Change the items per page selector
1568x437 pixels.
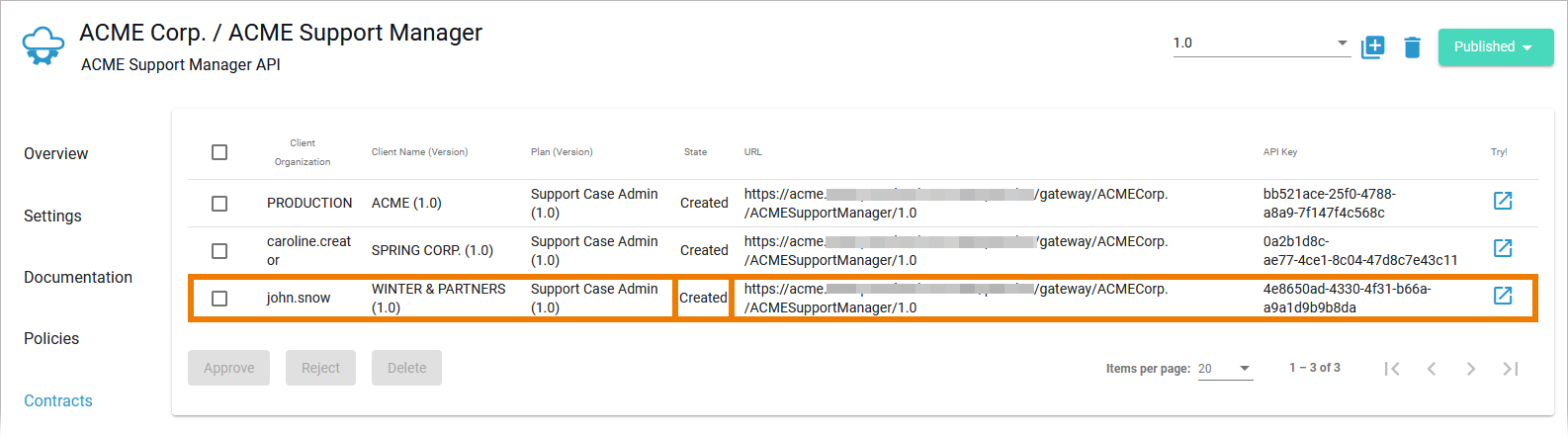pyautogui.click(x=1225, y=369)
